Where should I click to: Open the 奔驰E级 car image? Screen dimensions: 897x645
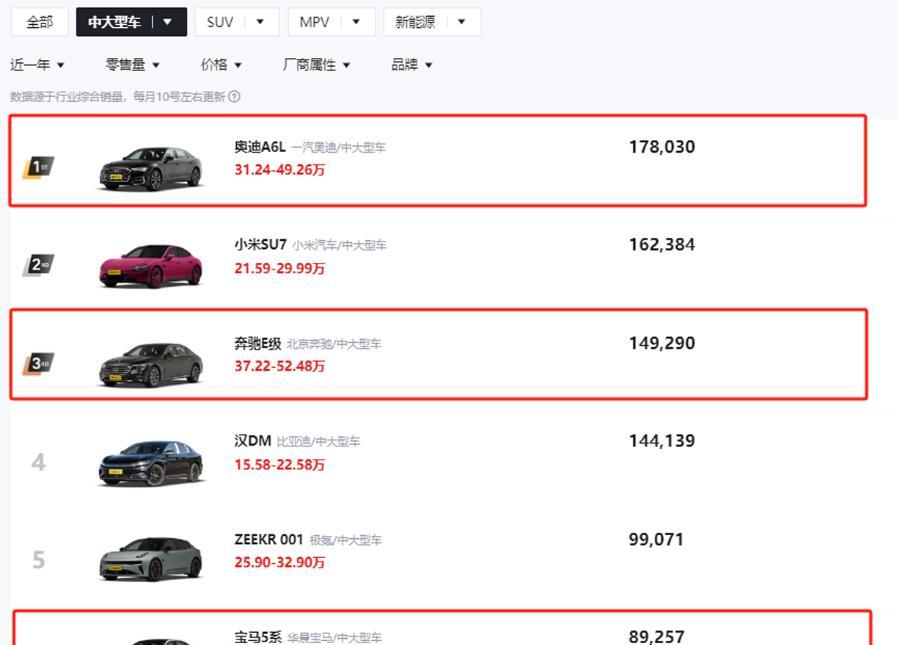tap(151, 364)
